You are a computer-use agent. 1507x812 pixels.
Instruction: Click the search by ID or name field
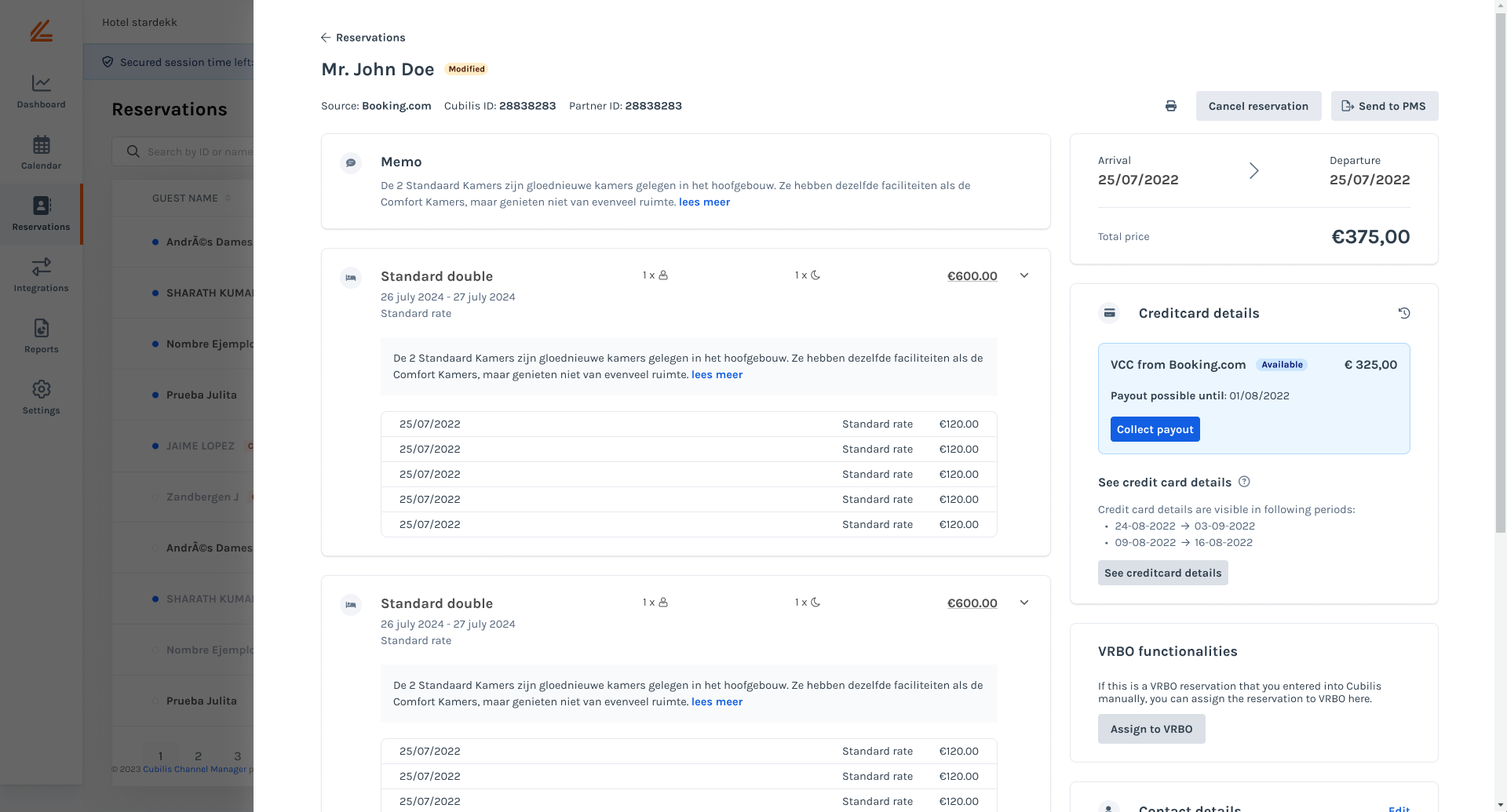(x=196, y=151)
